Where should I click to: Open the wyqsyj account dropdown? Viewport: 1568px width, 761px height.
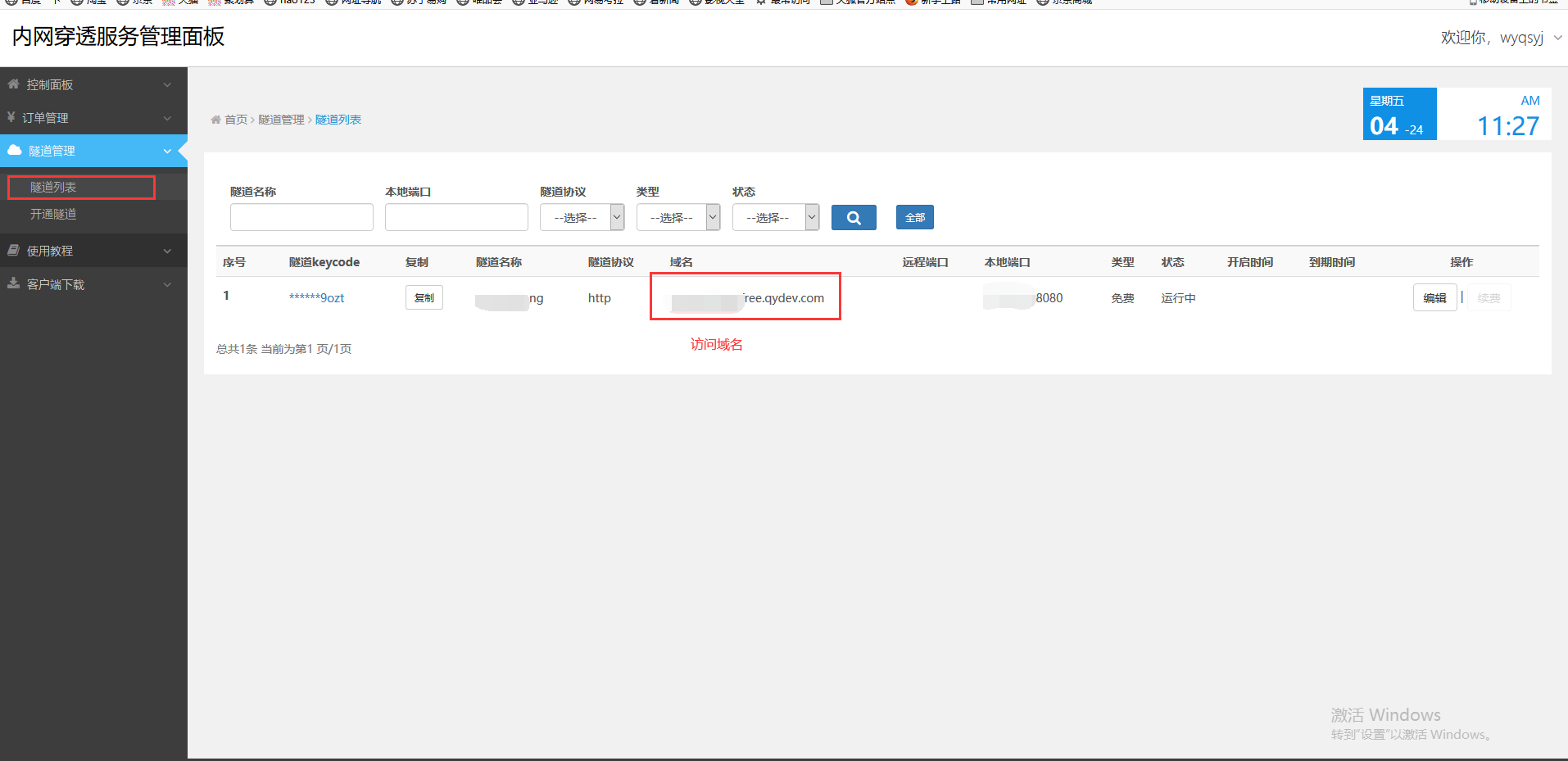coord(1520,38)
